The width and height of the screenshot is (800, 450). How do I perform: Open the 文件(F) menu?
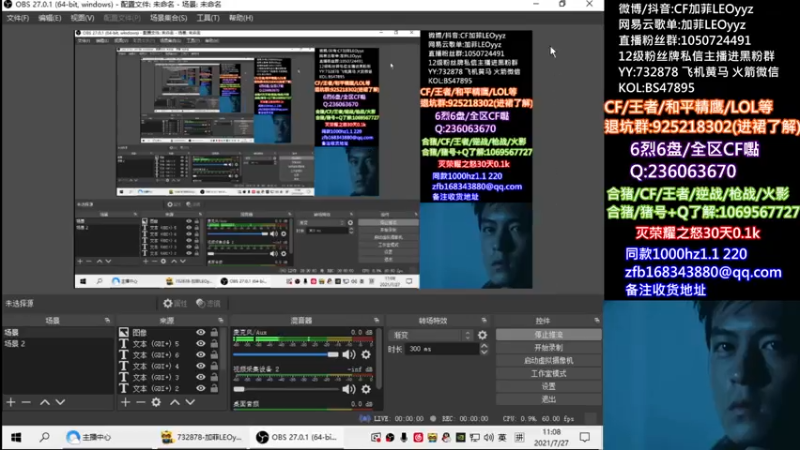click(x=18, y=18)
